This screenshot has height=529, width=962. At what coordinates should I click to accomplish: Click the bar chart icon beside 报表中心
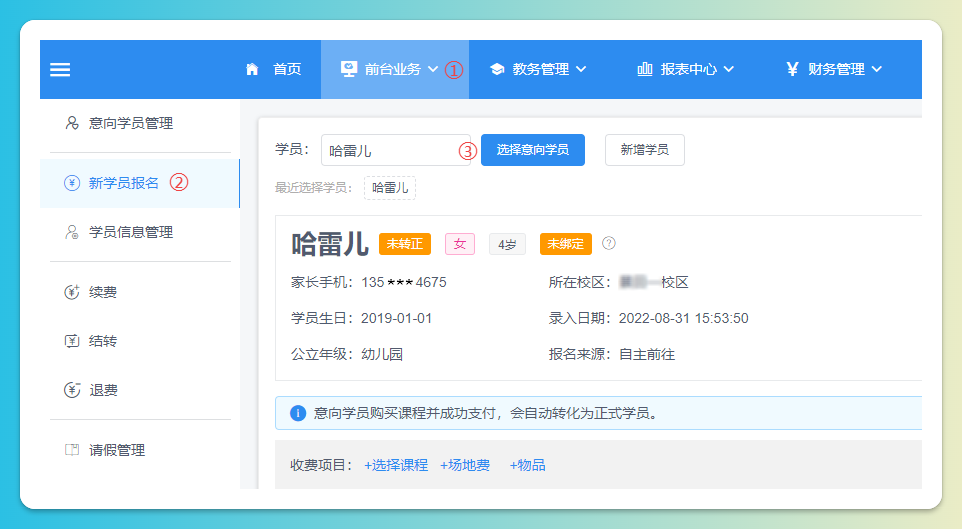click(645, 69)
